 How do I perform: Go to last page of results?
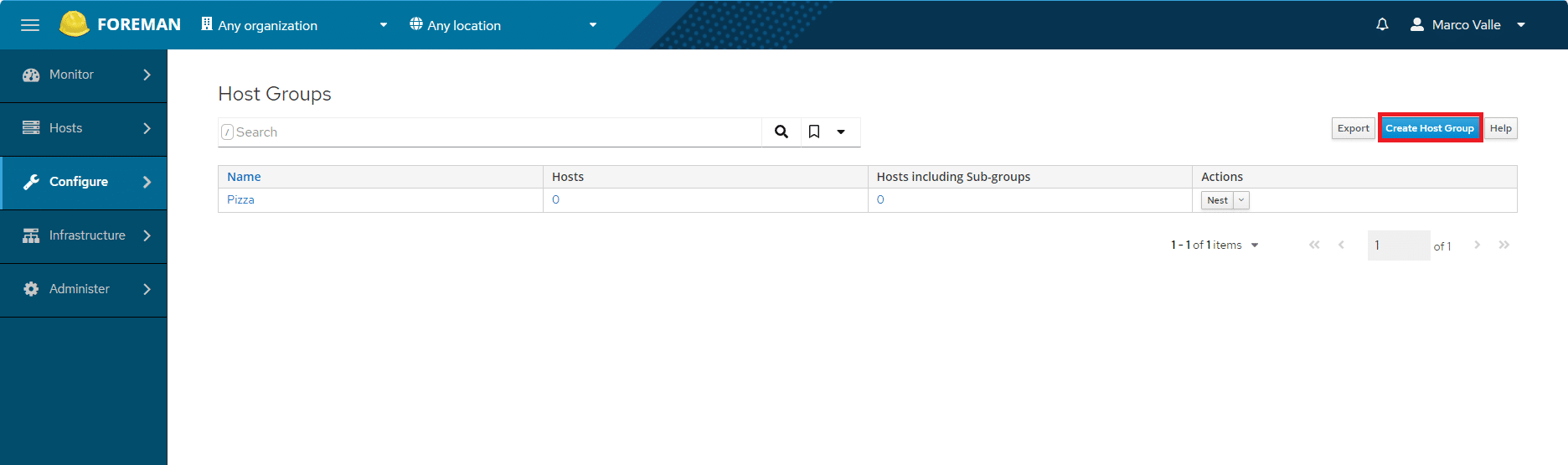[x=1504, y=245]
